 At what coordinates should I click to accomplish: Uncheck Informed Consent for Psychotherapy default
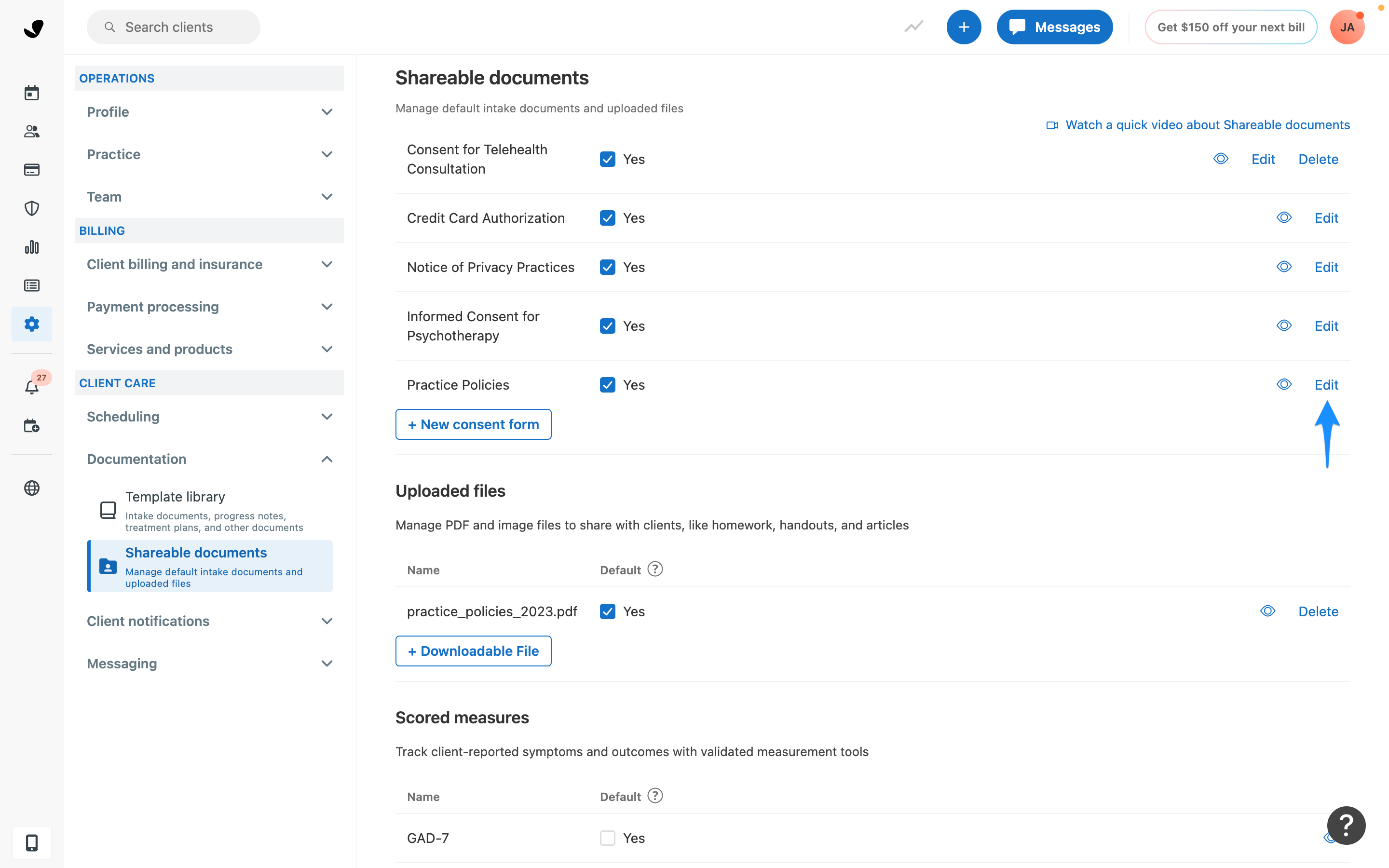pos(607,326)
